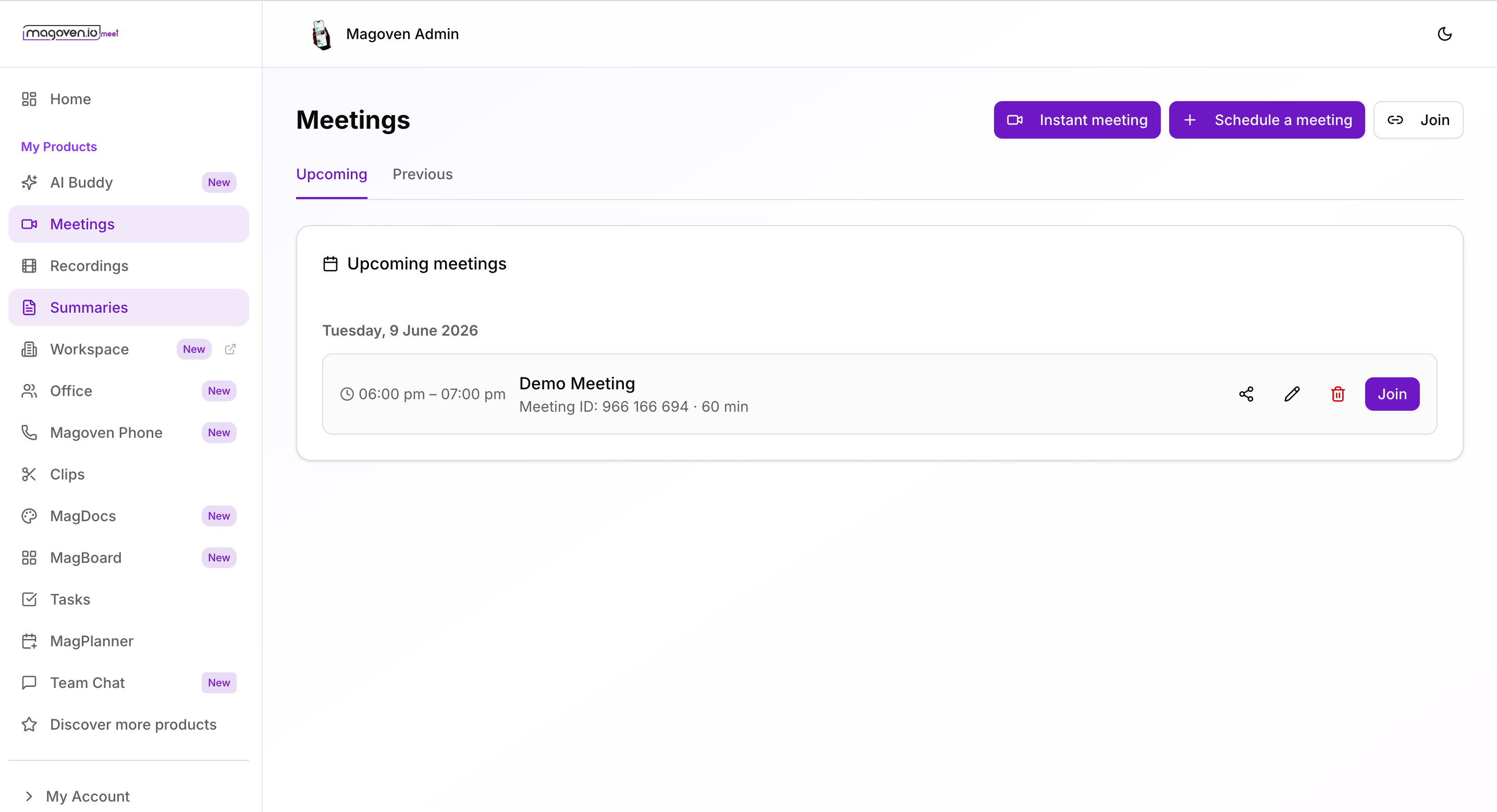This screenshot has width=1497, height=812.
Task: Click the My Products heading
Action: coord(59,146)
